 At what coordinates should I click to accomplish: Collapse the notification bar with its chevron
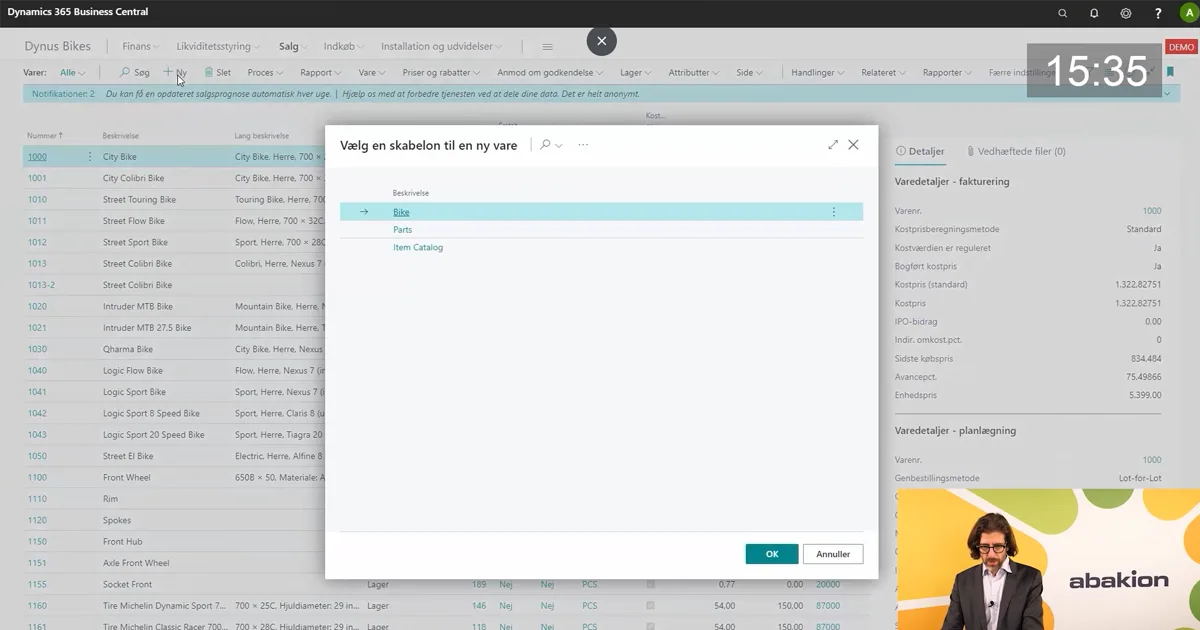coord(1167,93)
